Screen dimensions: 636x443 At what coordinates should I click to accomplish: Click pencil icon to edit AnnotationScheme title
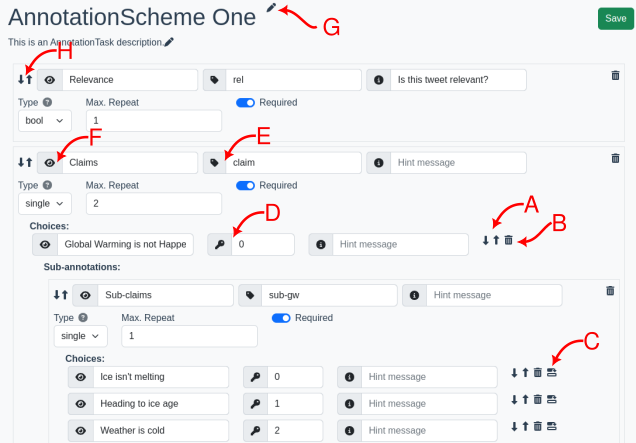pyautogui.click(x=272, y=8)
